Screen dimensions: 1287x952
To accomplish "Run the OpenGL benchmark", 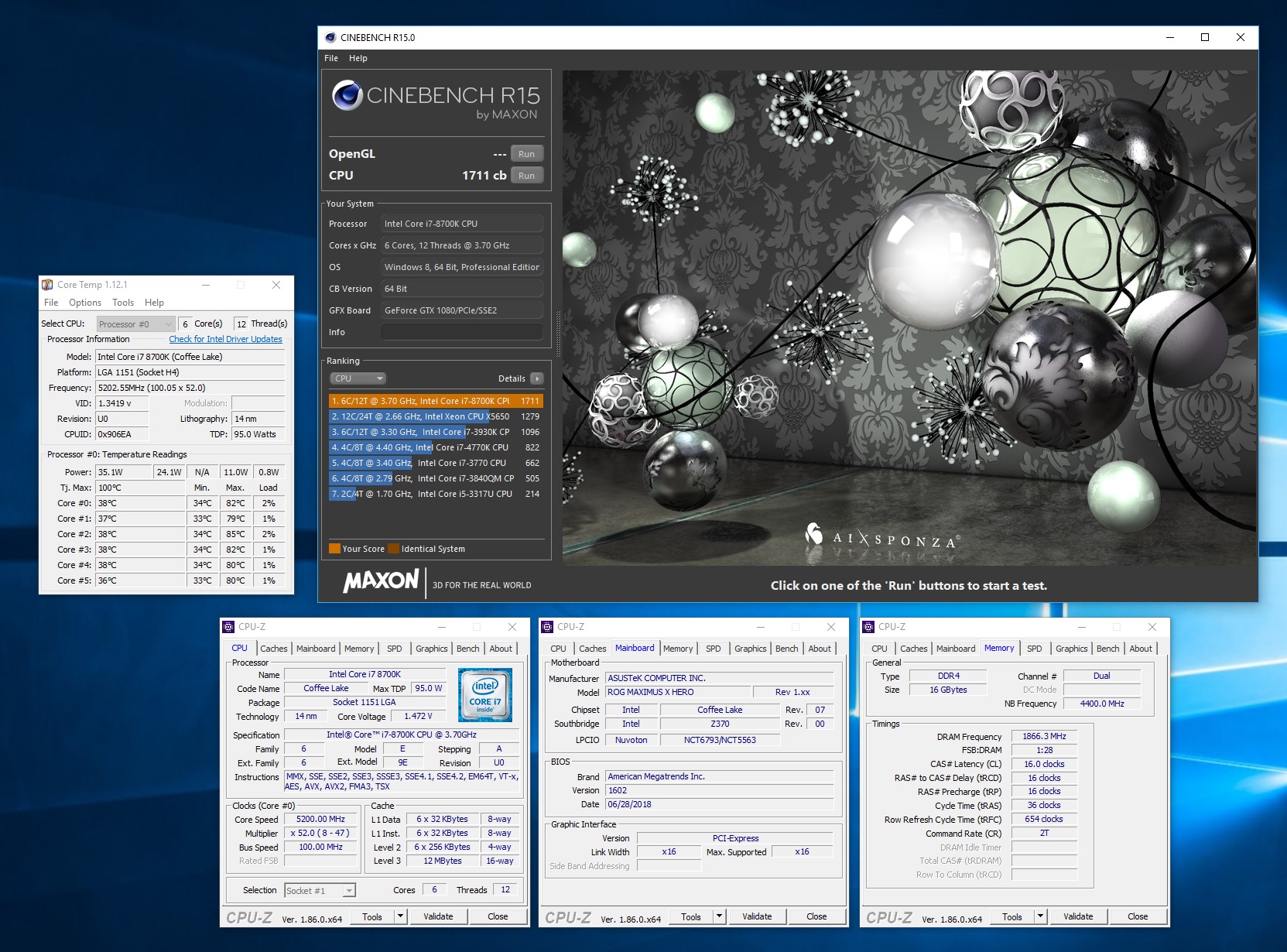I will tap(526, 154).
